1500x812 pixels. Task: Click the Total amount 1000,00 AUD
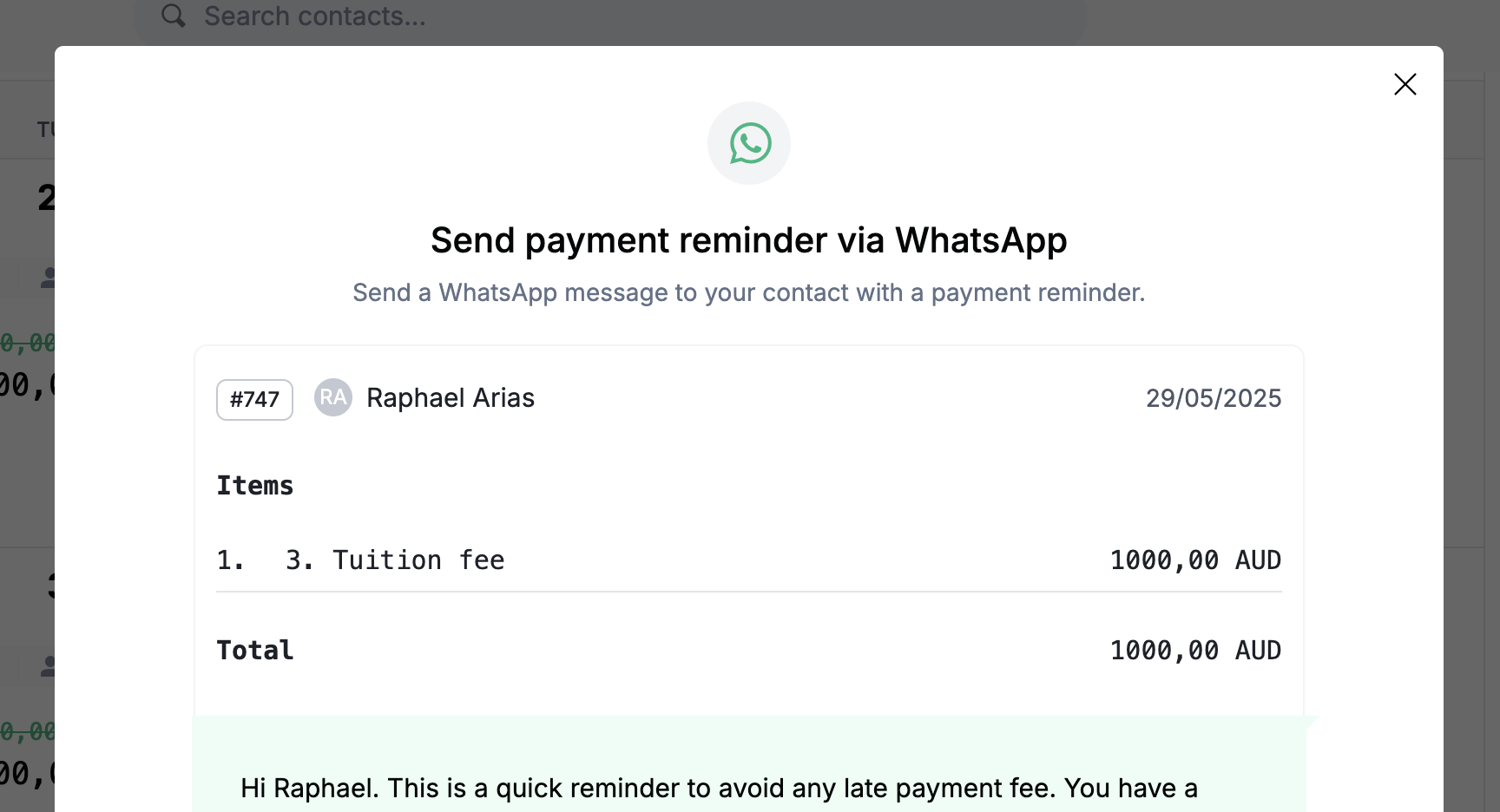click(1195, 650)
